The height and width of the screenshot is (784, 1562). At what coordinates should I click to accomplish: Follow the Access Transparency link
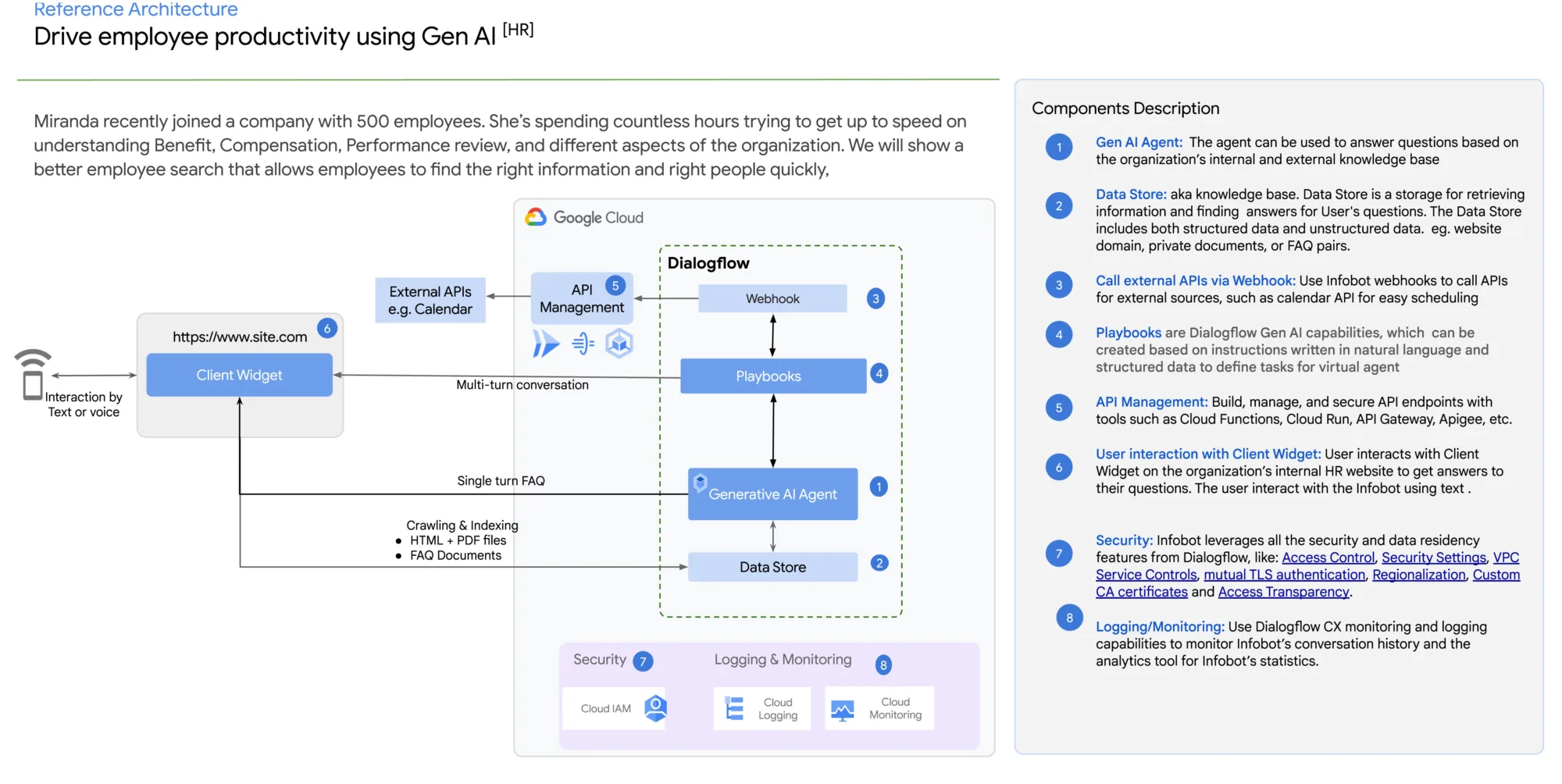point(1283,592)
